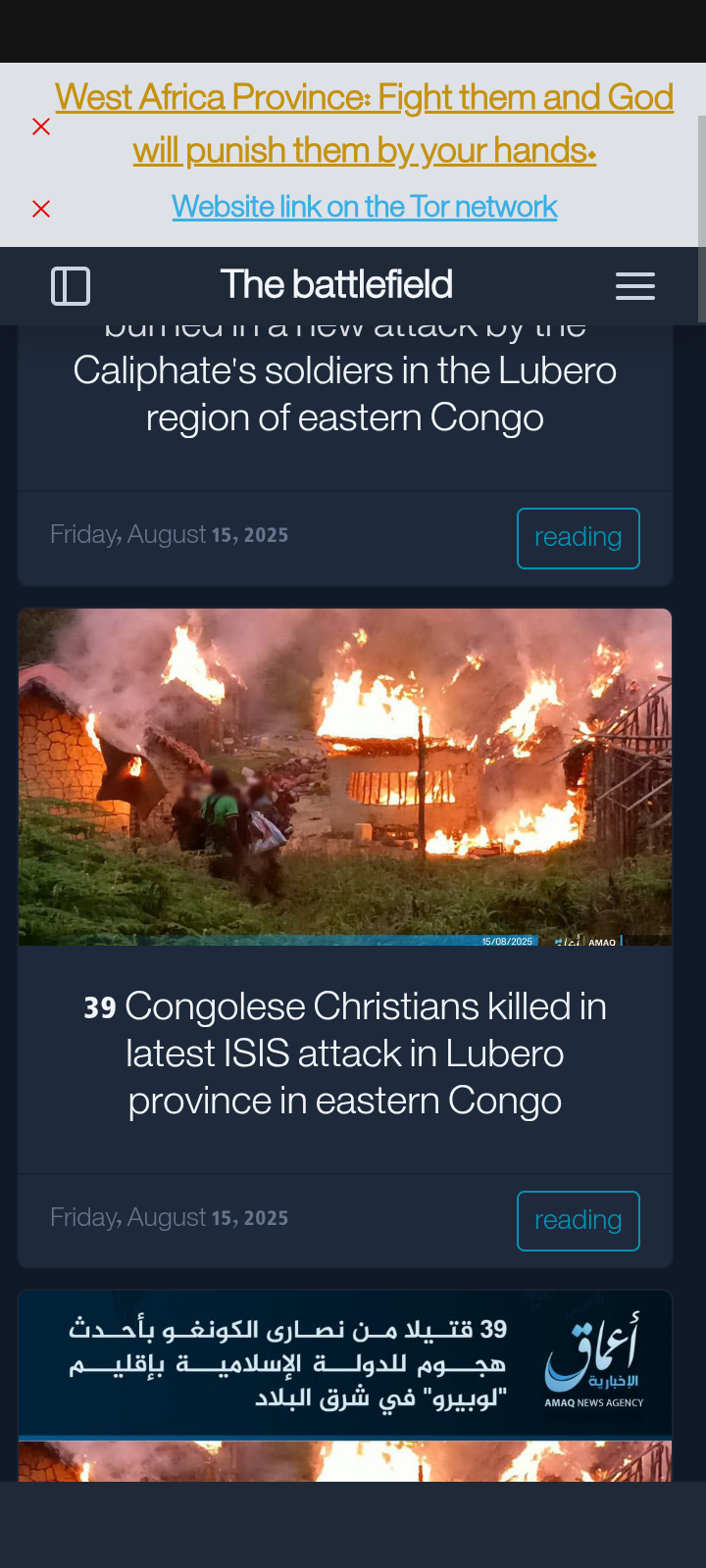Screen dimensions: 706x1568
Task: Click reading button on the first card
Action: pos(579,538)
